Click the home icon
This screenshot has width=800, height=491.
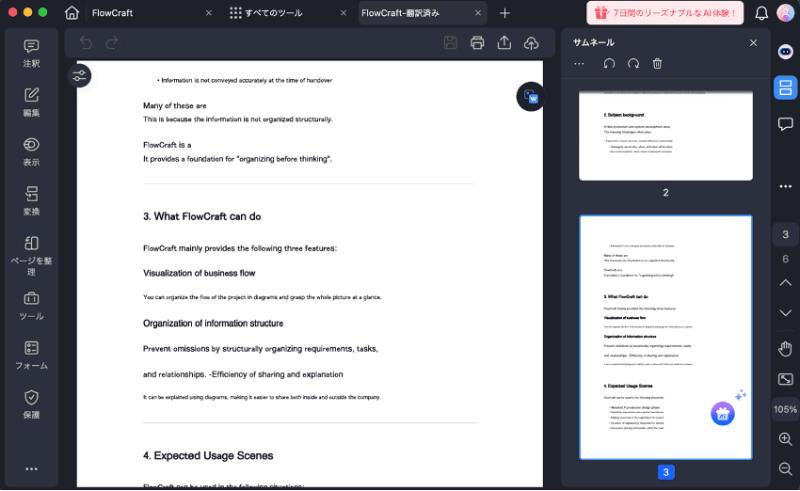[72, 13]
